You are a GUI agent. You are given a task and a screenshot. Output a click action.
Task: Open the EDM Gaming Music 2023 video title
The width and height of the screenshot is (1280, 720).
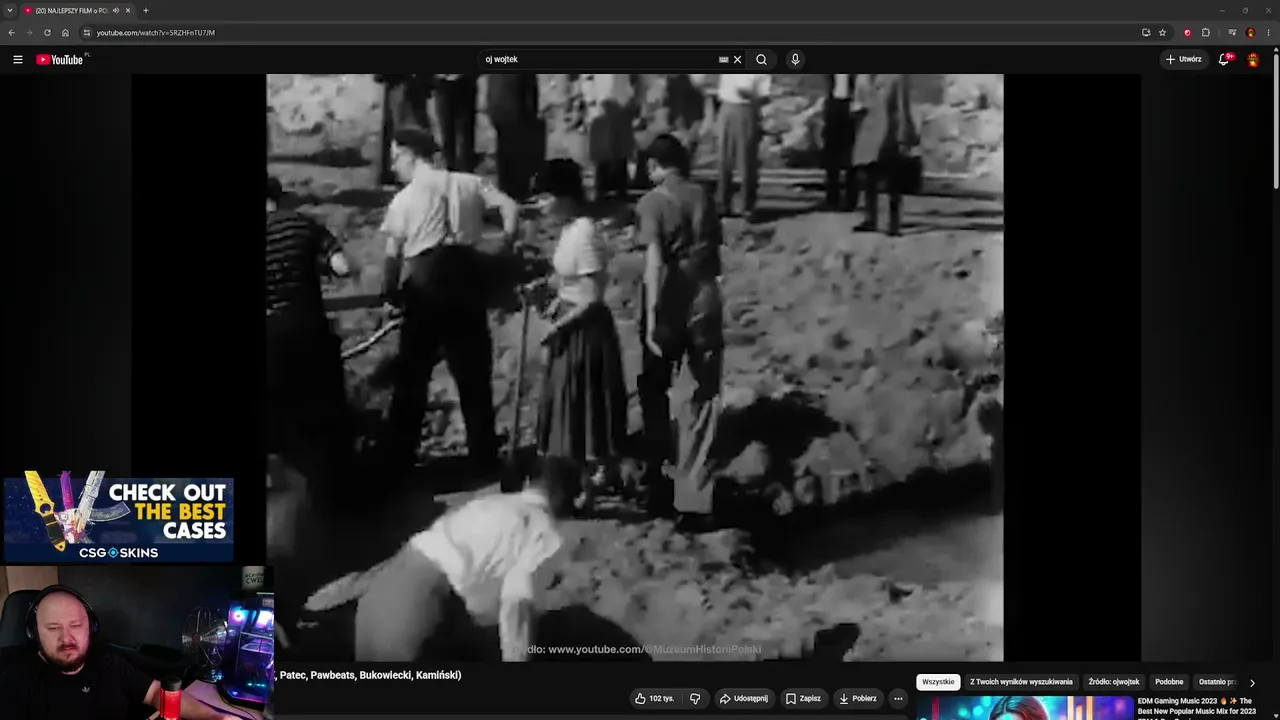1196,707
